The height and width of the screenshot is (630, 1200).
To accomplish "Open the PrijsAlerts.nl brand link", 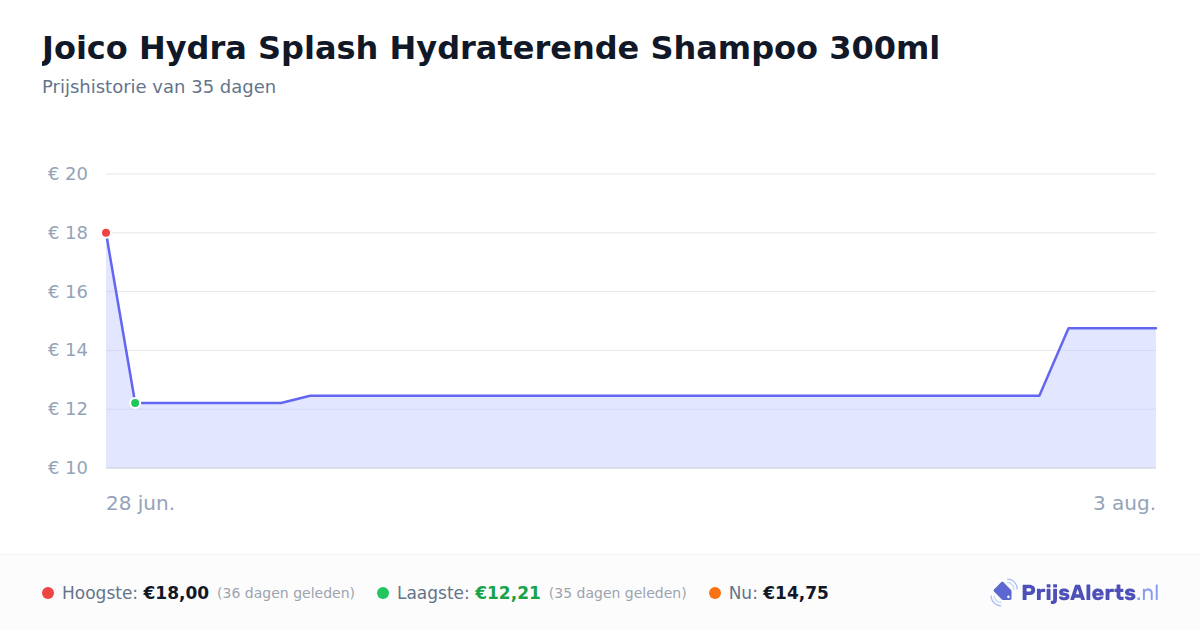I will [x=1075, y=593].
